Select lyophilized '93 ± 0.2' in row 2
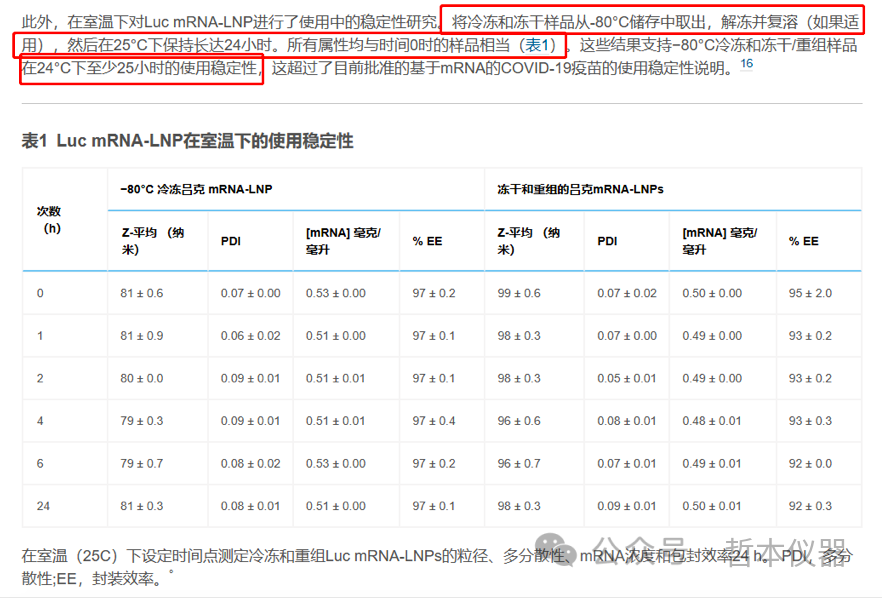882x598 pixels. click(810, 379)
